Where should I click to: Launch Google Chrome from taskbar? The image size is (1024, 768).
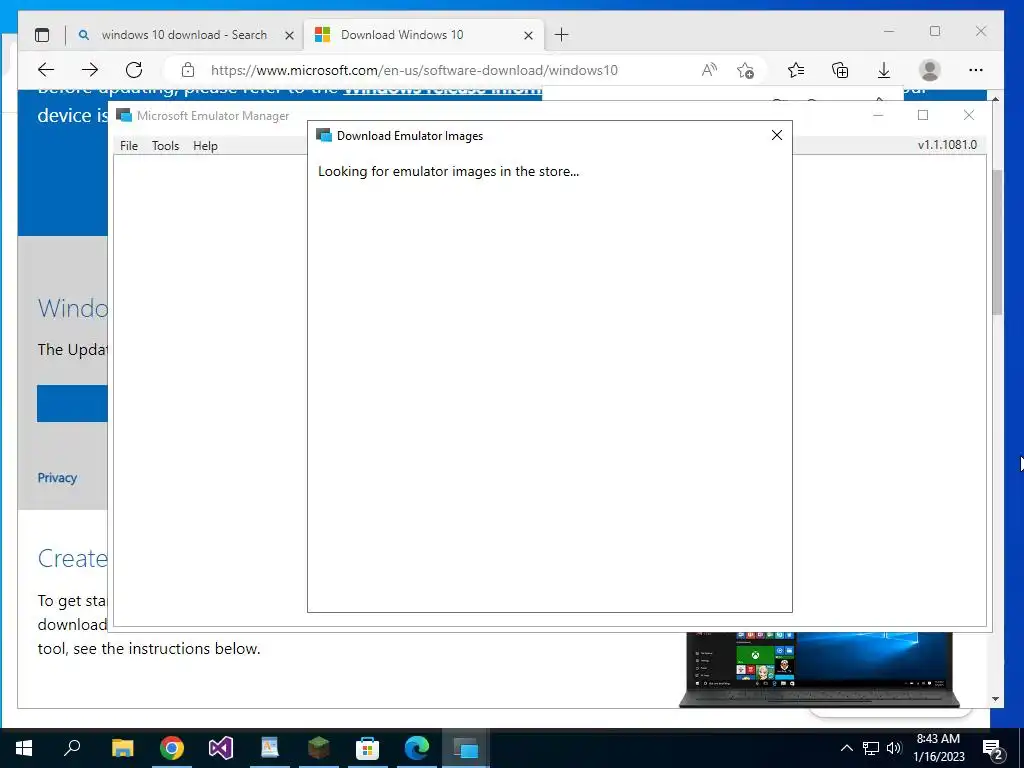(172, 748)
